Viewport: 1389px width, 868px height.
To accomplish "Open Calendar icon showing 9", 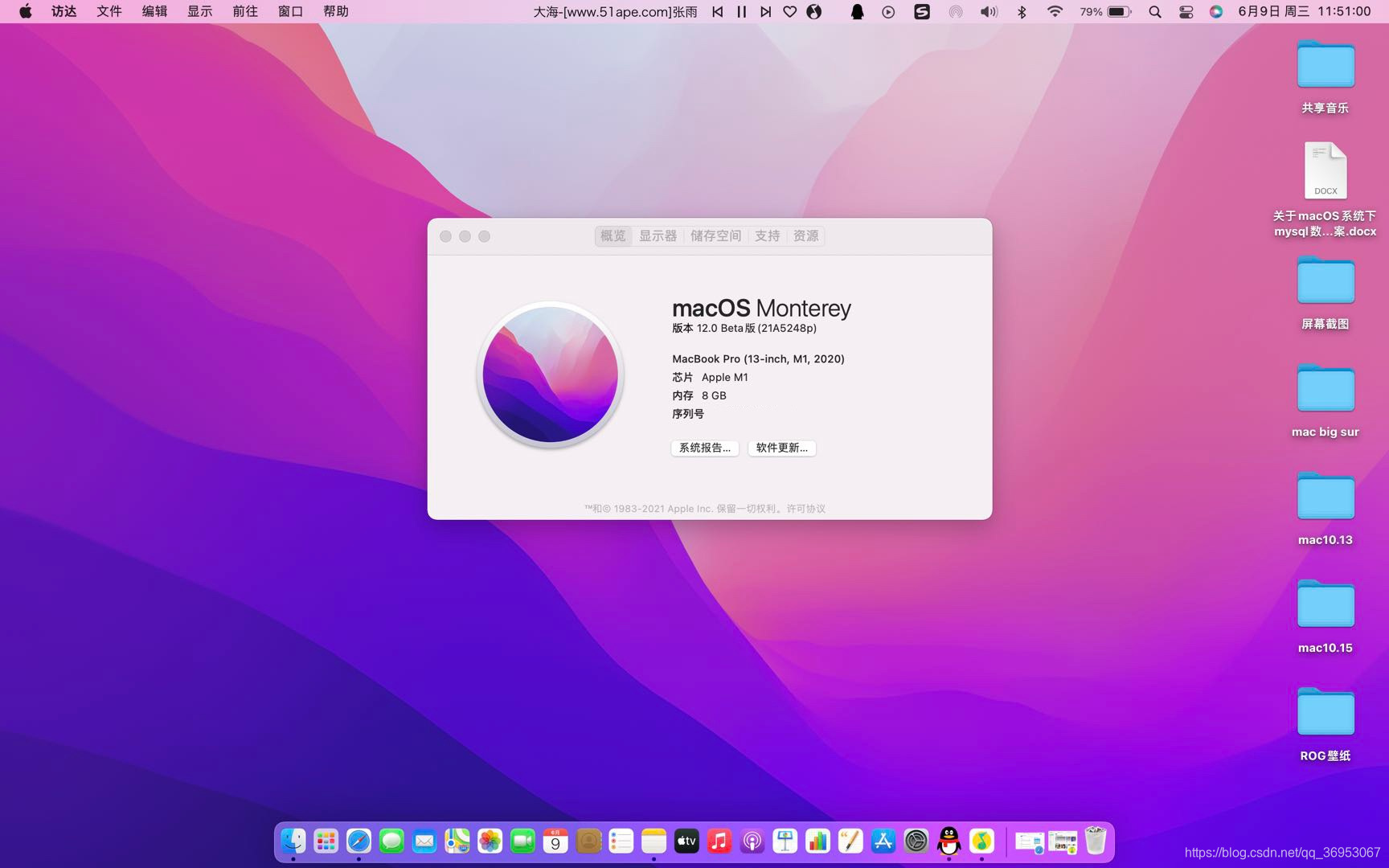I will (x=555, y=841).
